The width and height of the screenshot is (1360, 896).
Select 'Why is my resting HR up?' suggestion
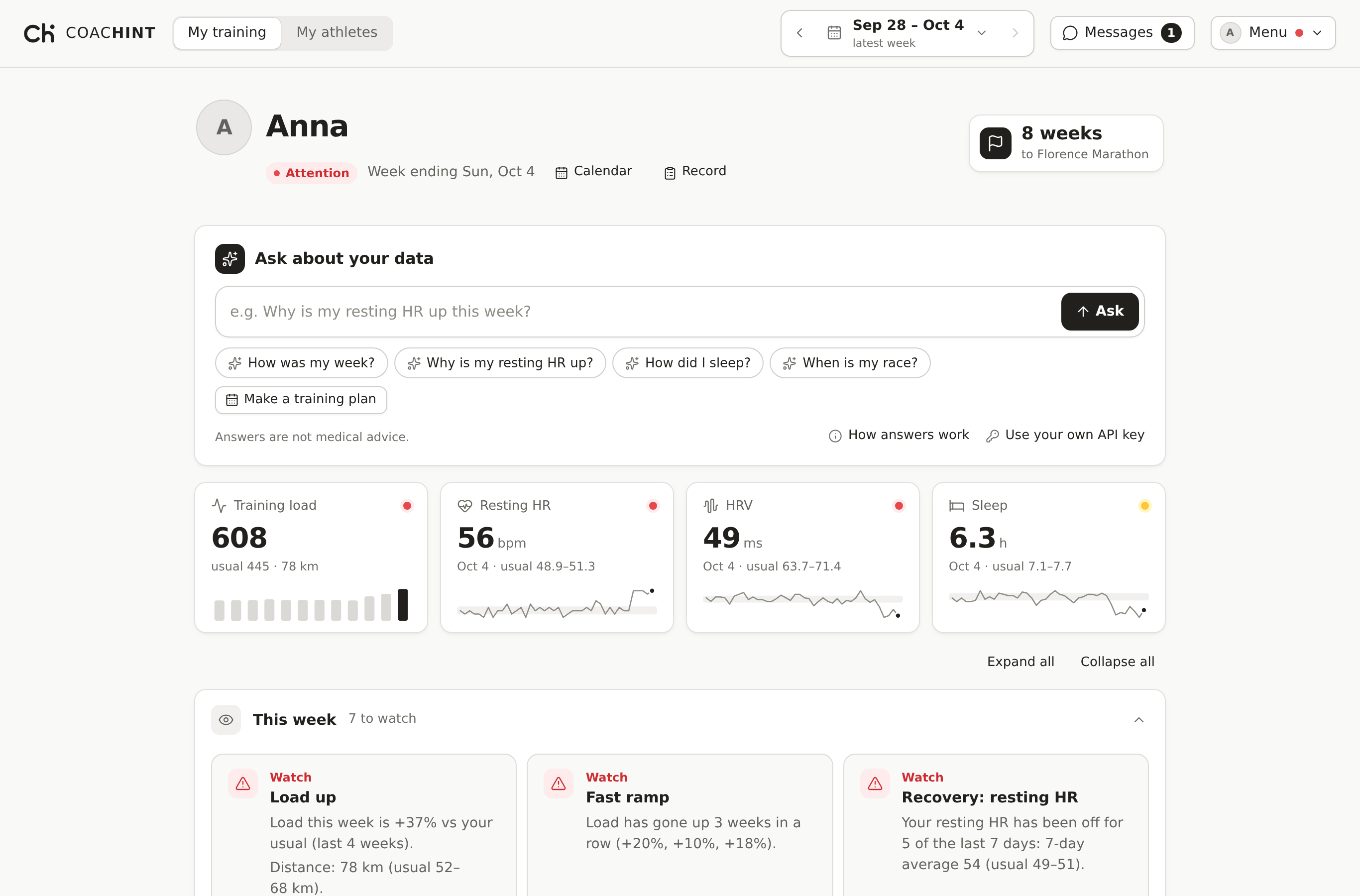coord(499,363)
